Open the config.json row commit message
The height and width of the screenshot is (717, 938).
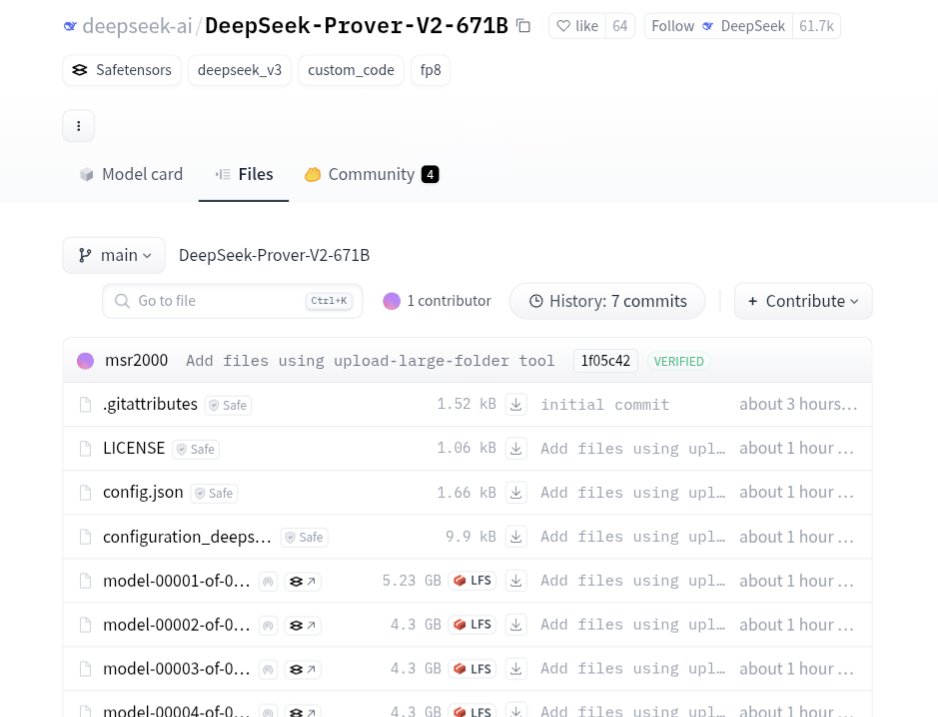(x=633, y=493)
